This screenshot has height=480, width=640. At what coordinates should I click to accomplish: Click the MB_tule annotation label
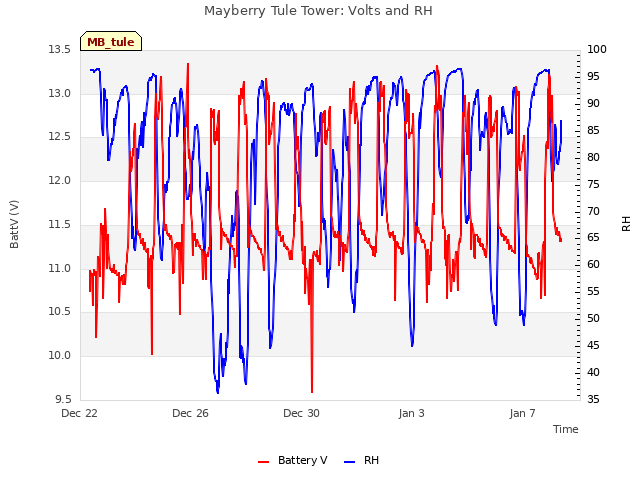[x=111, y=41]
